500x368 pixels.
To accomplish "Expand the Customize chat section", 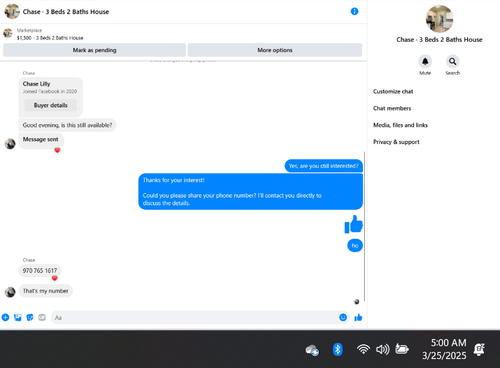I will pyautogui.click(x=393, y=91).
